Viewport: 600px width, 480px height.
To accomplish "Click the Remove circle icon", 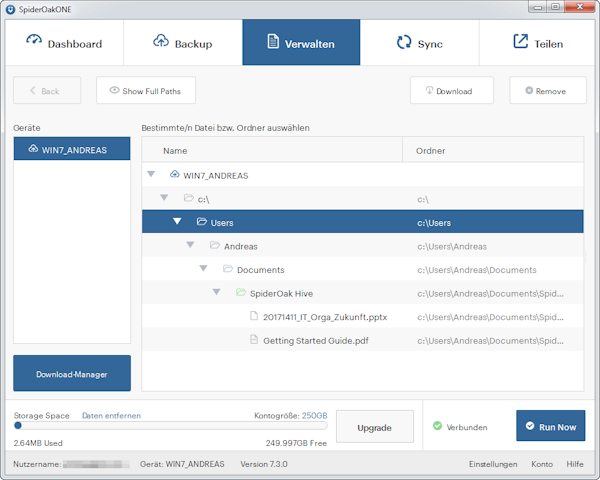I will click(x=529, y=90).
